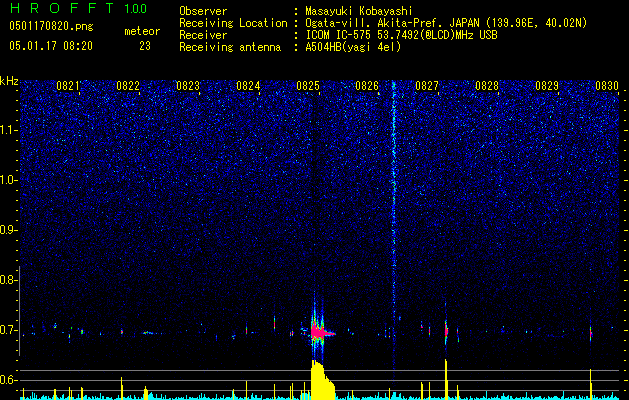Viewport: 629px width, 400px height.
Task: Click the date stamp 05.01.17 08:20
Action: (51, 46)
